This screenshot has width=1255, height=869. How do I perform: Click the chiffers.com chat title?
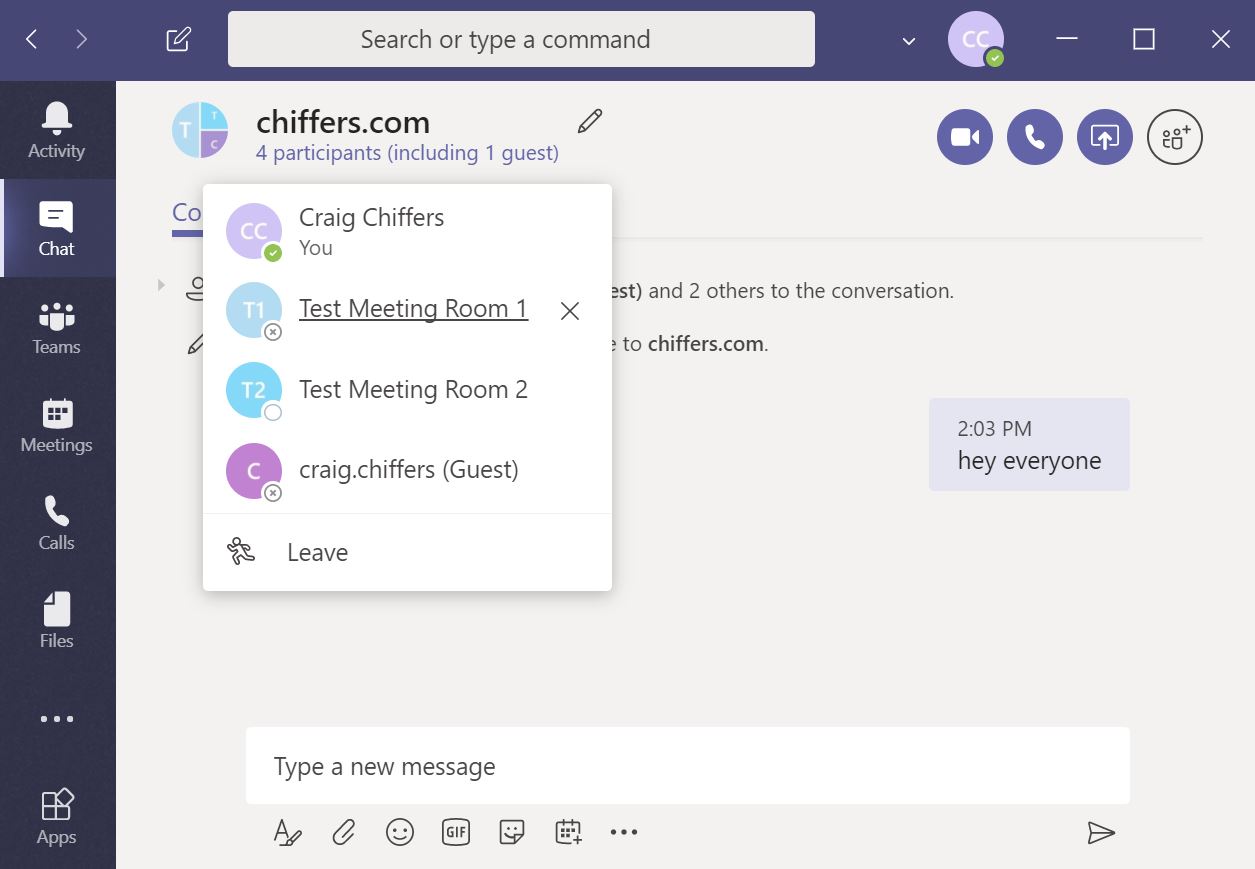pyautogui.click(x=343, y=122)
